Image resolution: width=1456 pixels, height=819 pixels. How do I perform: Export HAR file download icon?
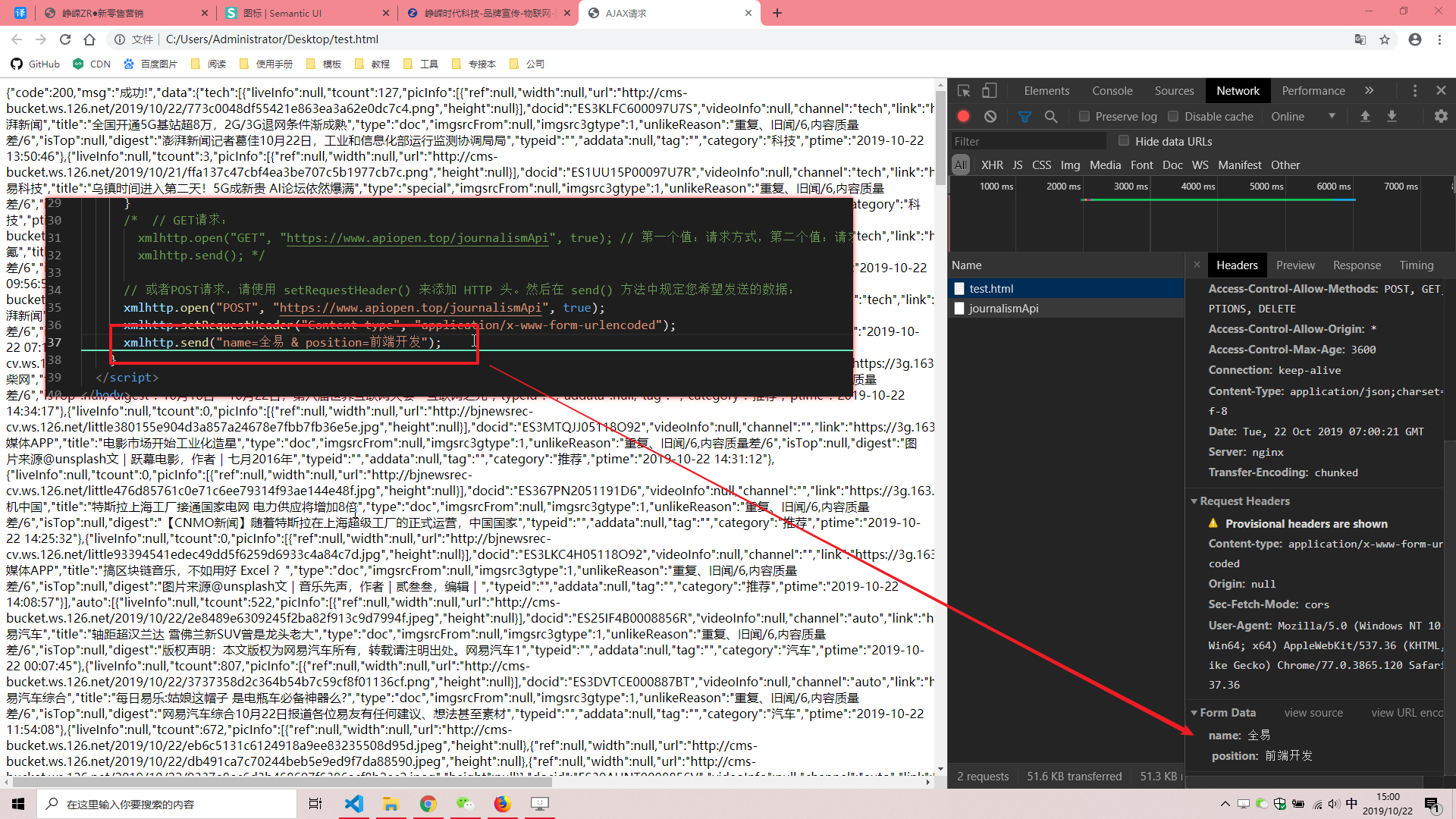1392,116
